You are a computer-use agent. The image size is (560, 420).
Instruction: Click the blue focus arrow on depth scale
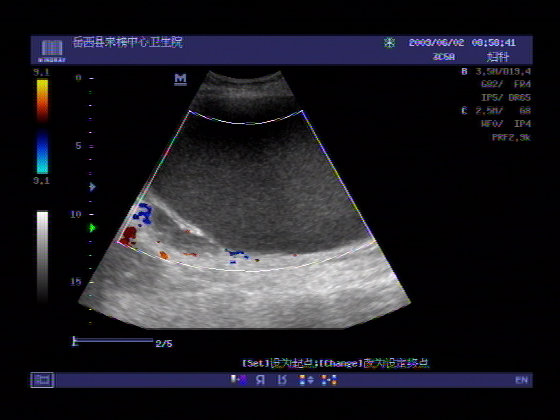[x=92, y=187]
